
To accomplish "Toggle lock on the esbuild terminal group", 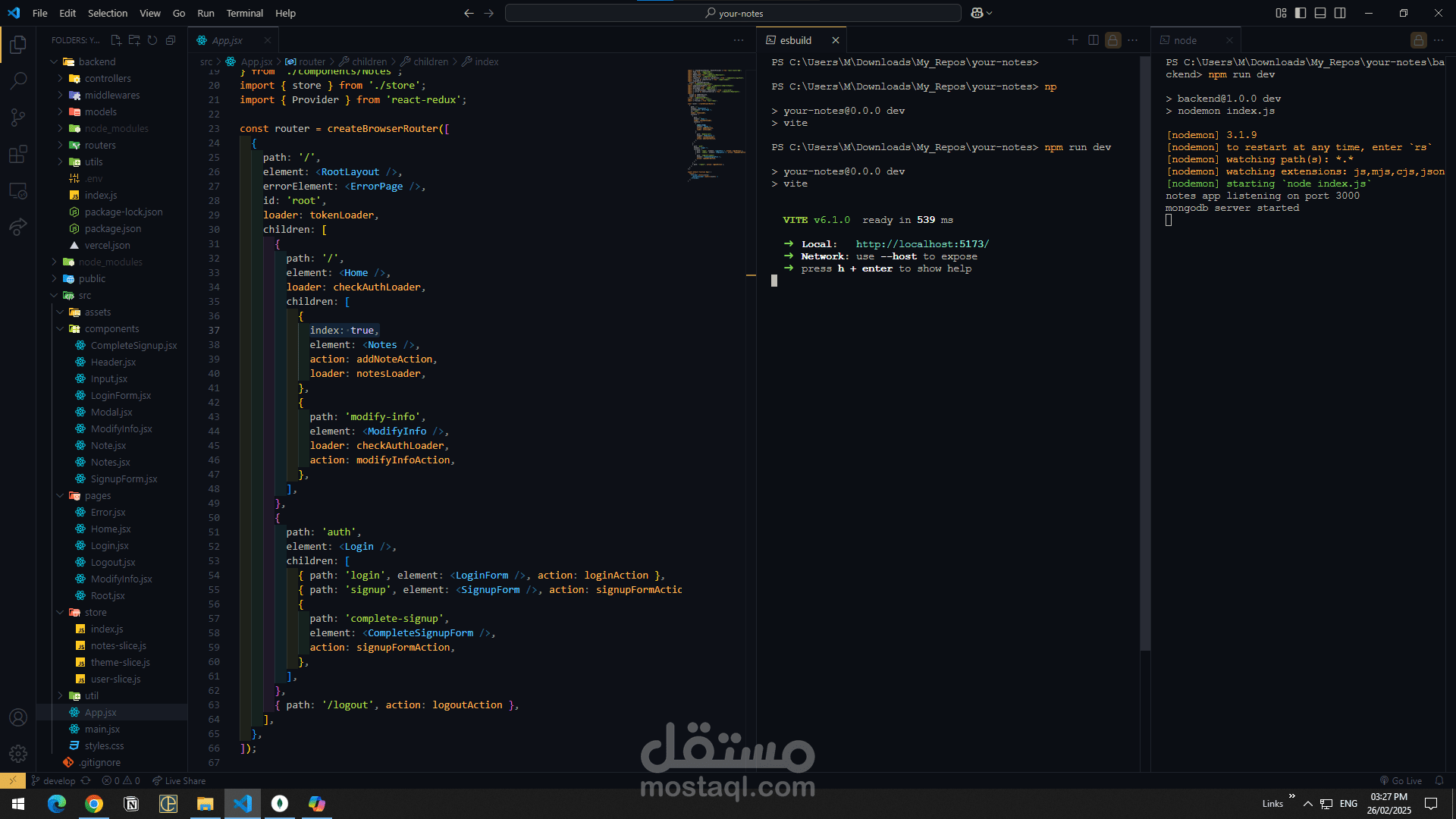I will 1112,40.
